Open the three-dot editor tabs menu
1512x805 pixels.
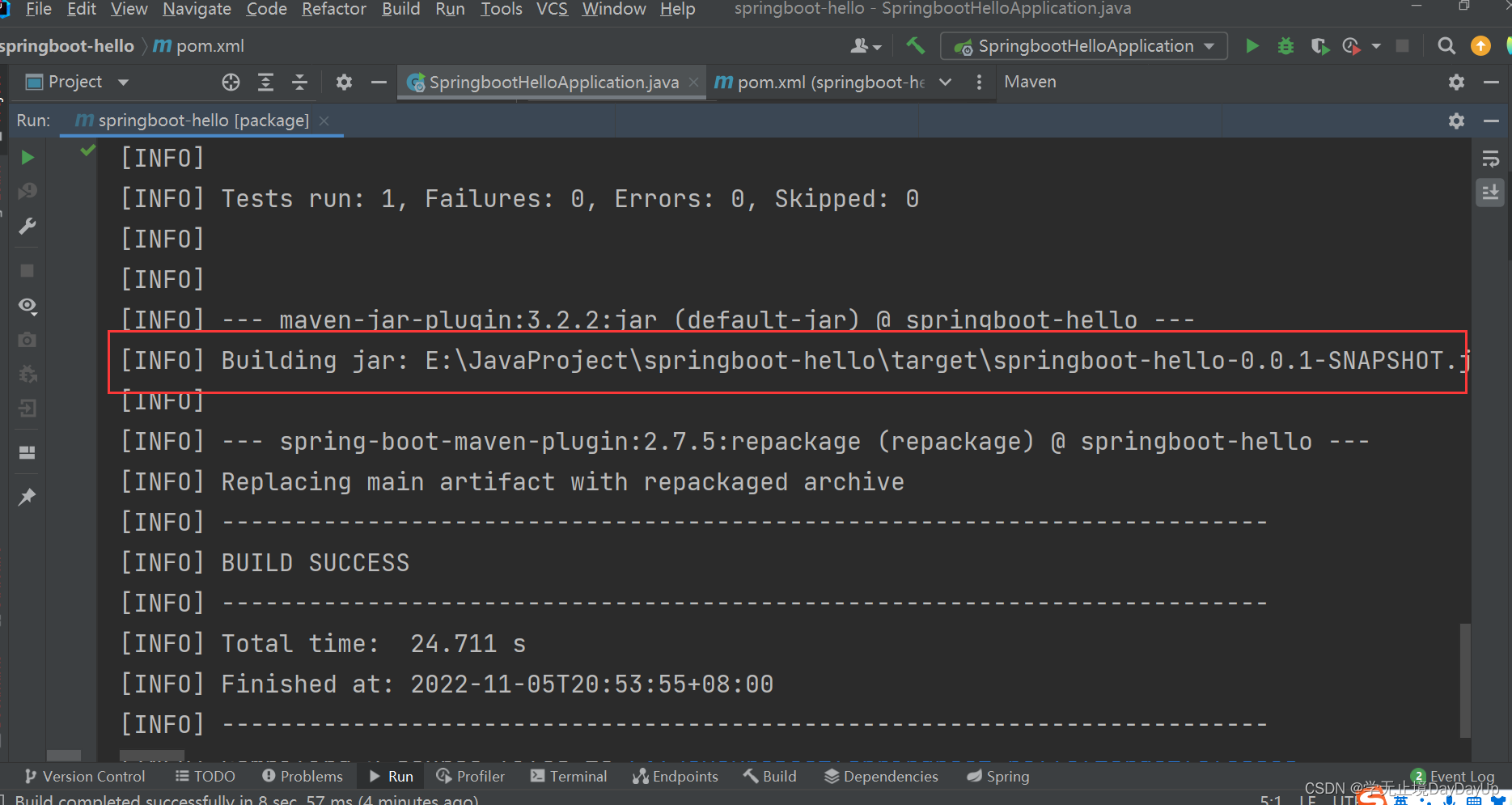coord(979,82)
